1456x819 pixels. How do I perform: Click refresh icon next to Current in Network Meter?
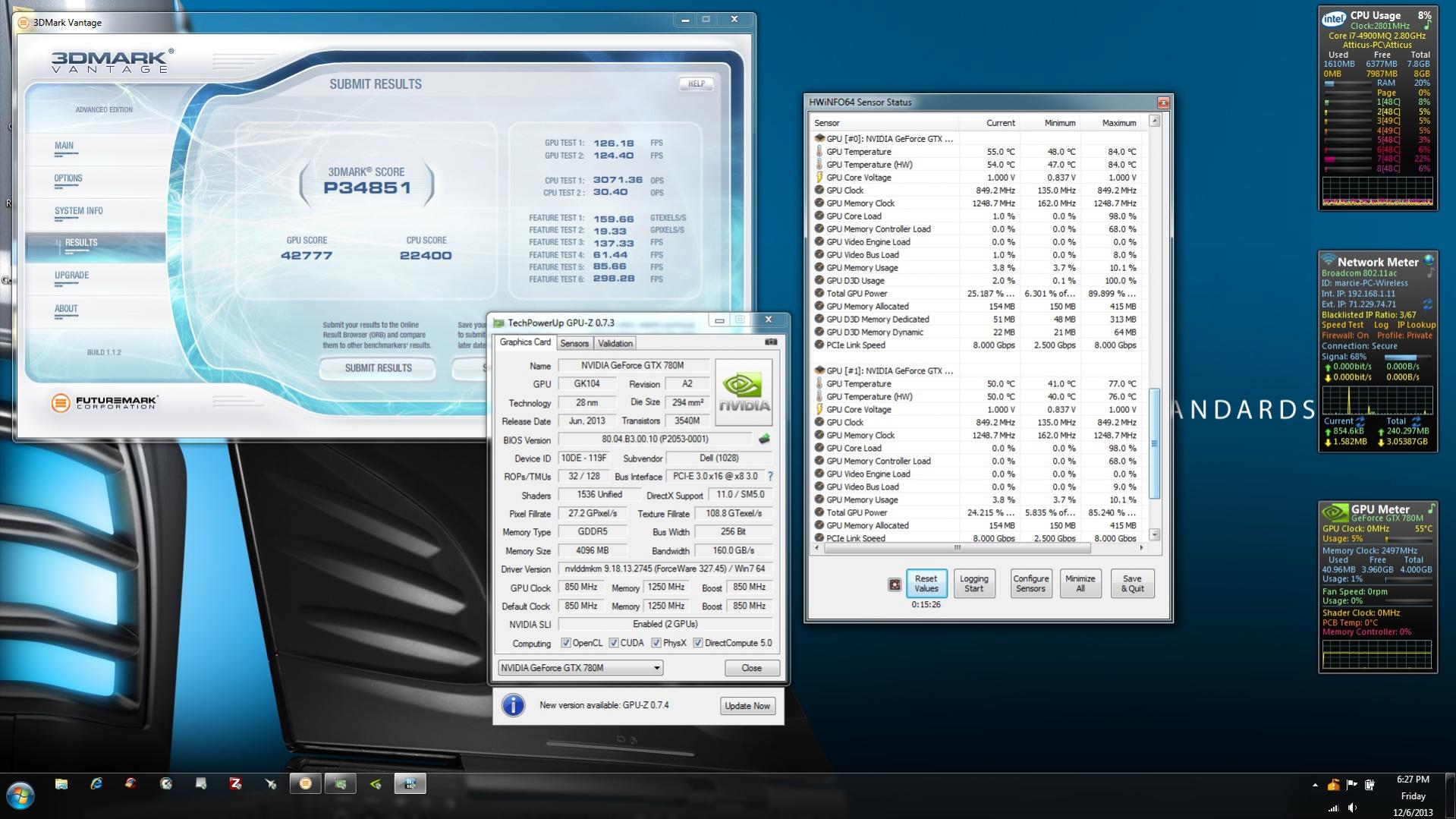1360,421
